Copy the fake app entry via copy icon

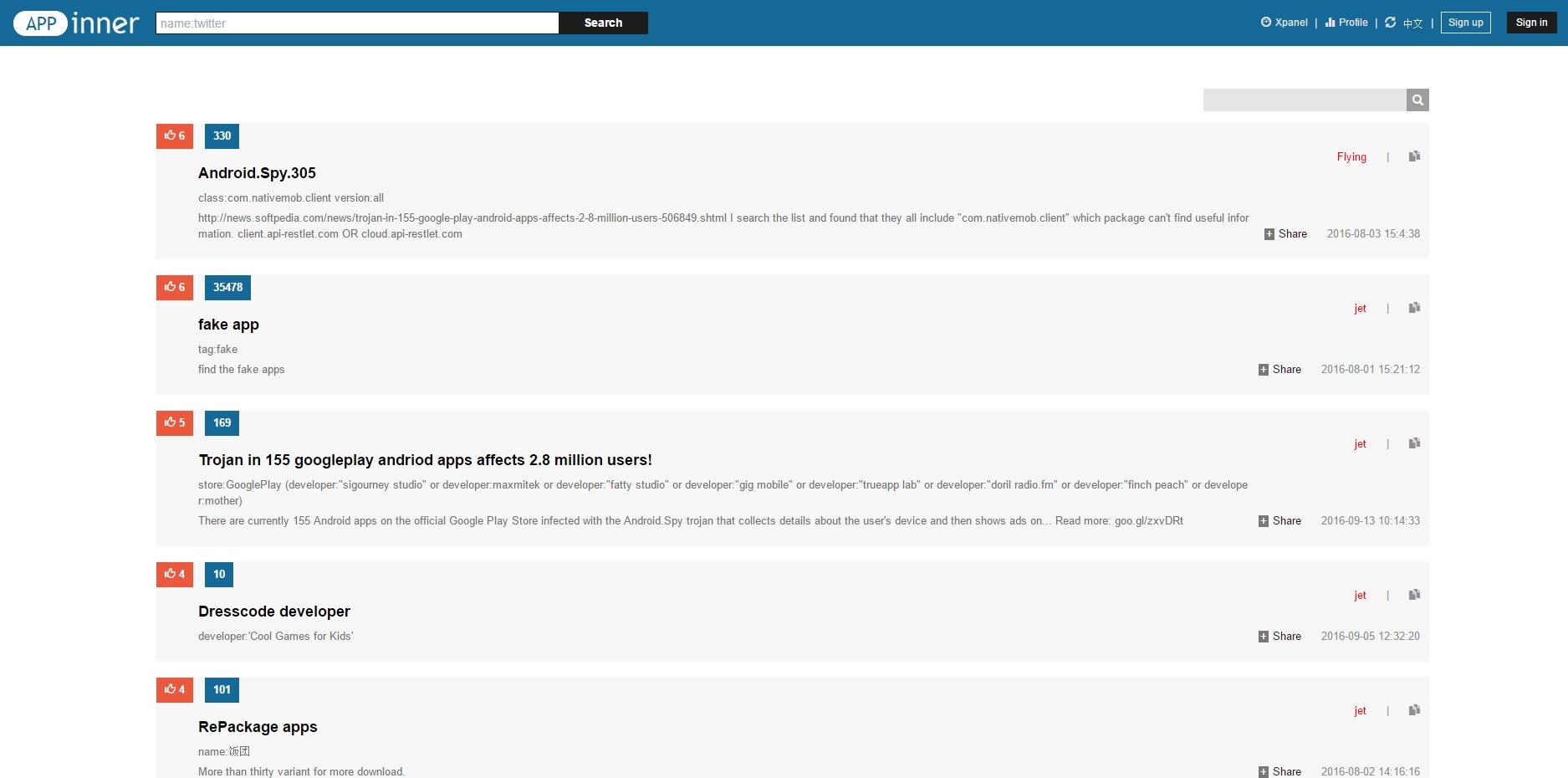pos(1414,308)
